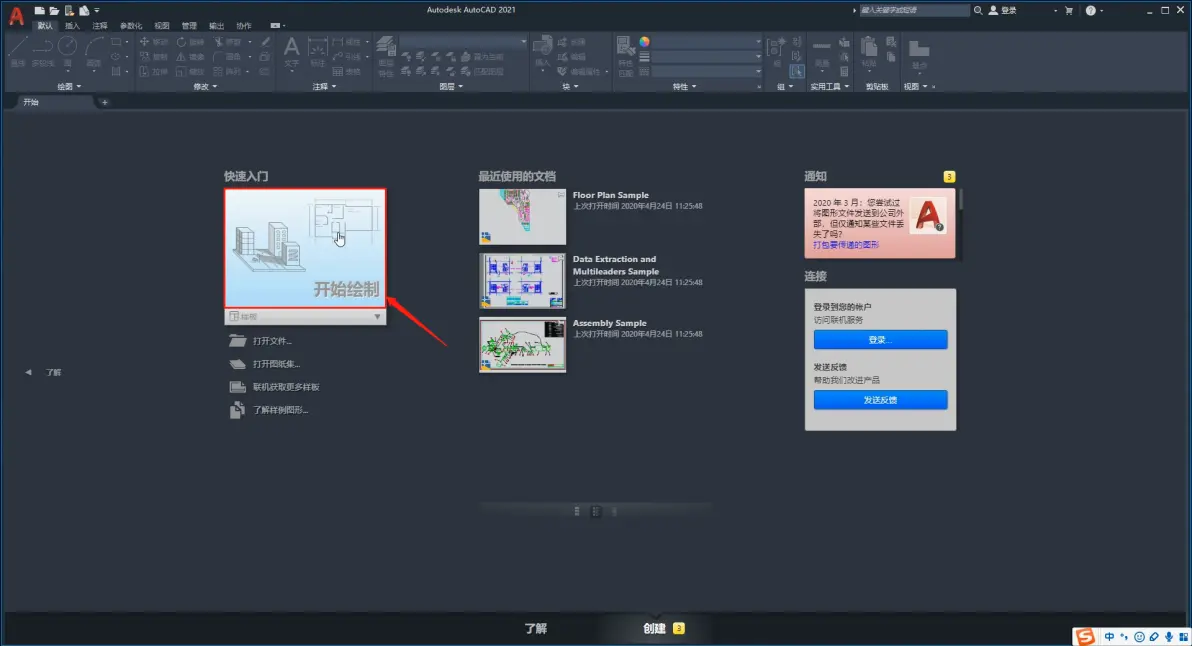Click the Move (移动) tool in Modify panel

point(153,42)
